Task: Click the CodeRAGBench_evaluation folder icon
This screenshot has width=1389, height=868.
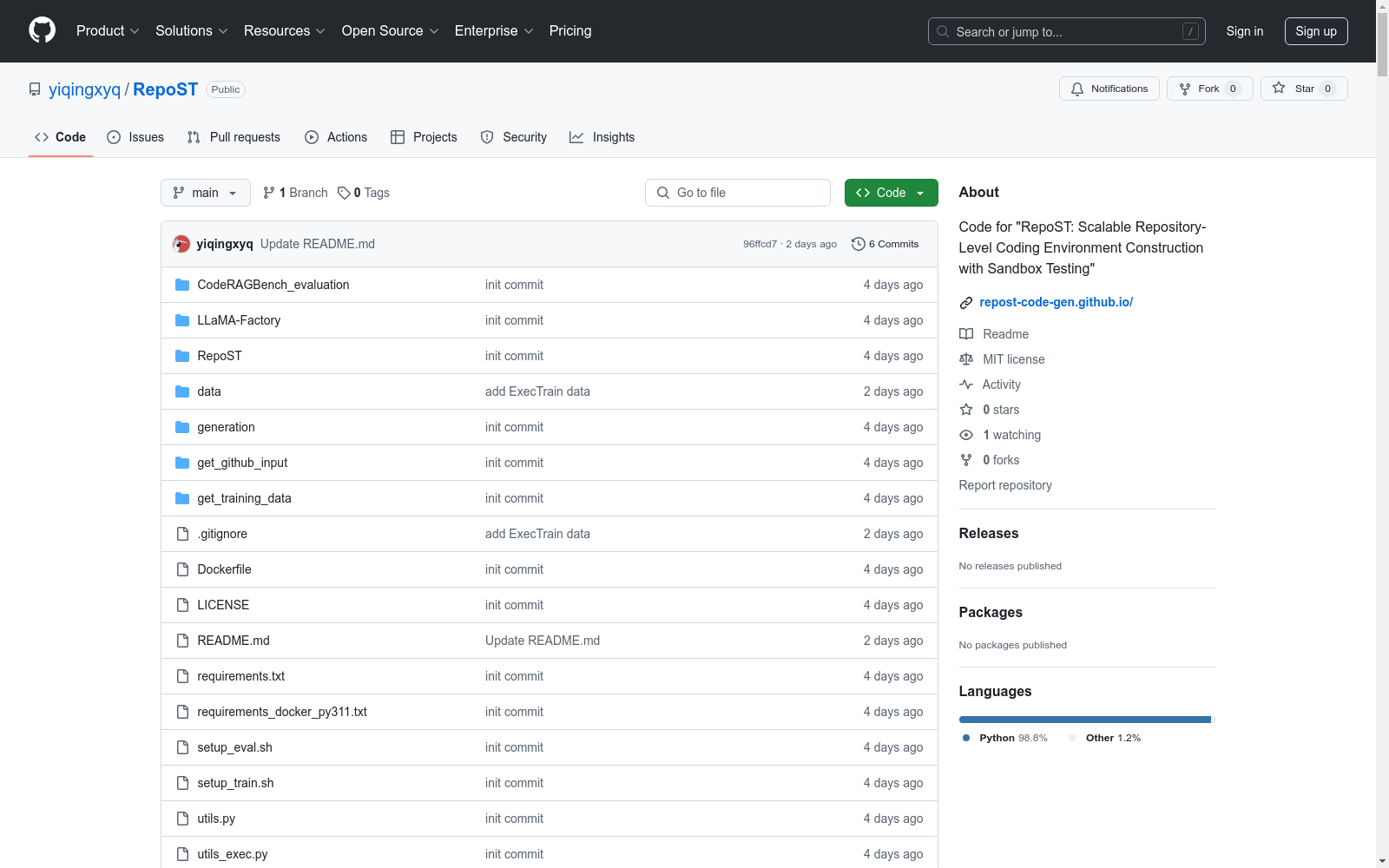Action: pos(182,285)
